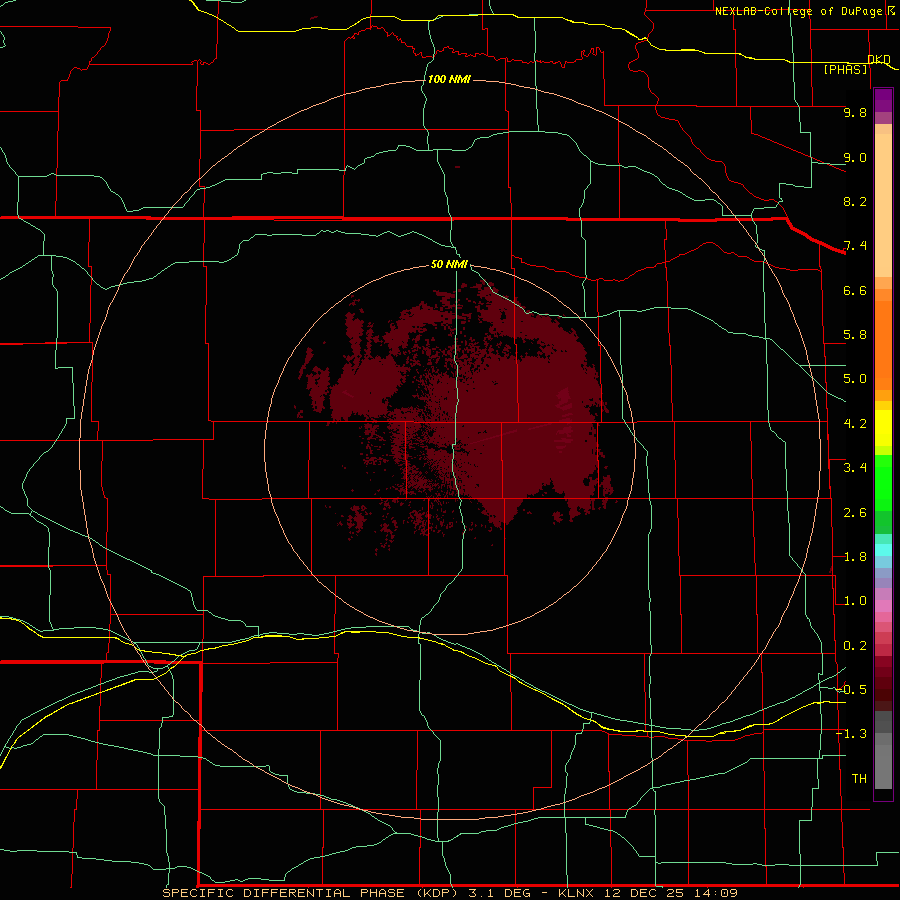Click the -0.5 scale label

[x=852, y=689]
